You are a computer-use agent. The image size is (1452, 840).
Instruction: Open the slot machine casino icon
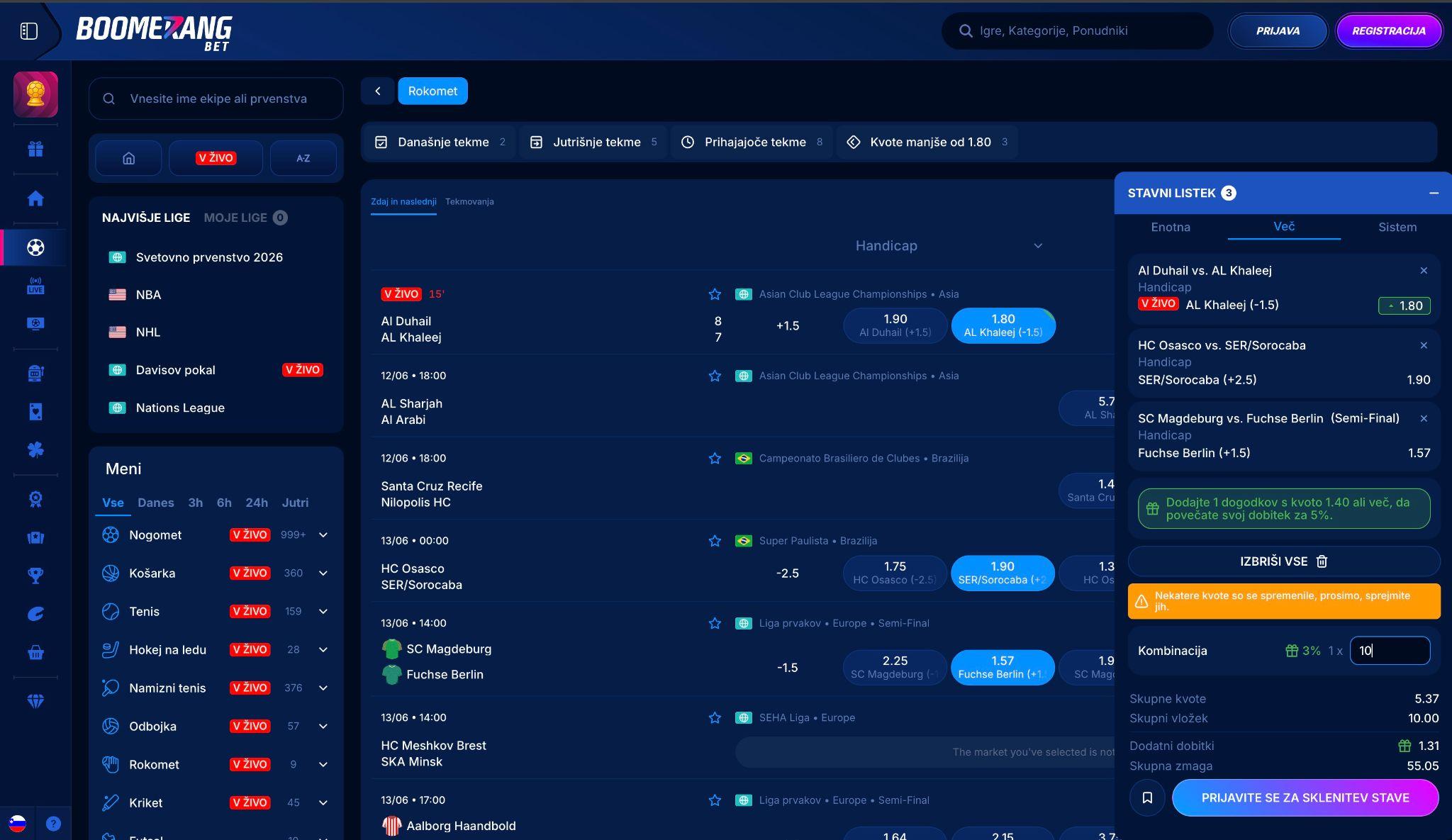pyautogui.click(x=35, y=374)
